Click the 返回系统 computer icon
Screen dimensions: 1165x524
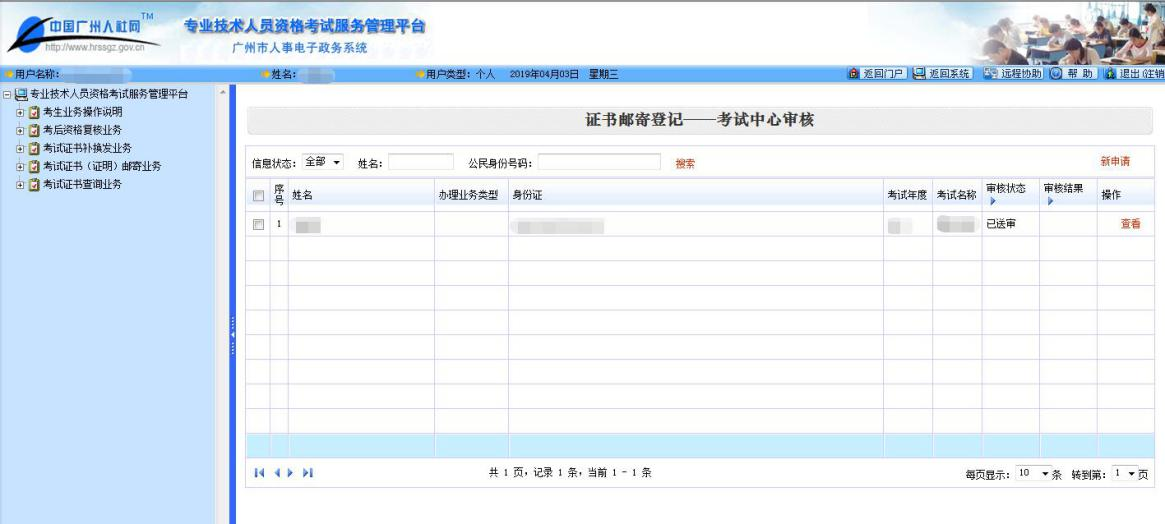point(919,74)
